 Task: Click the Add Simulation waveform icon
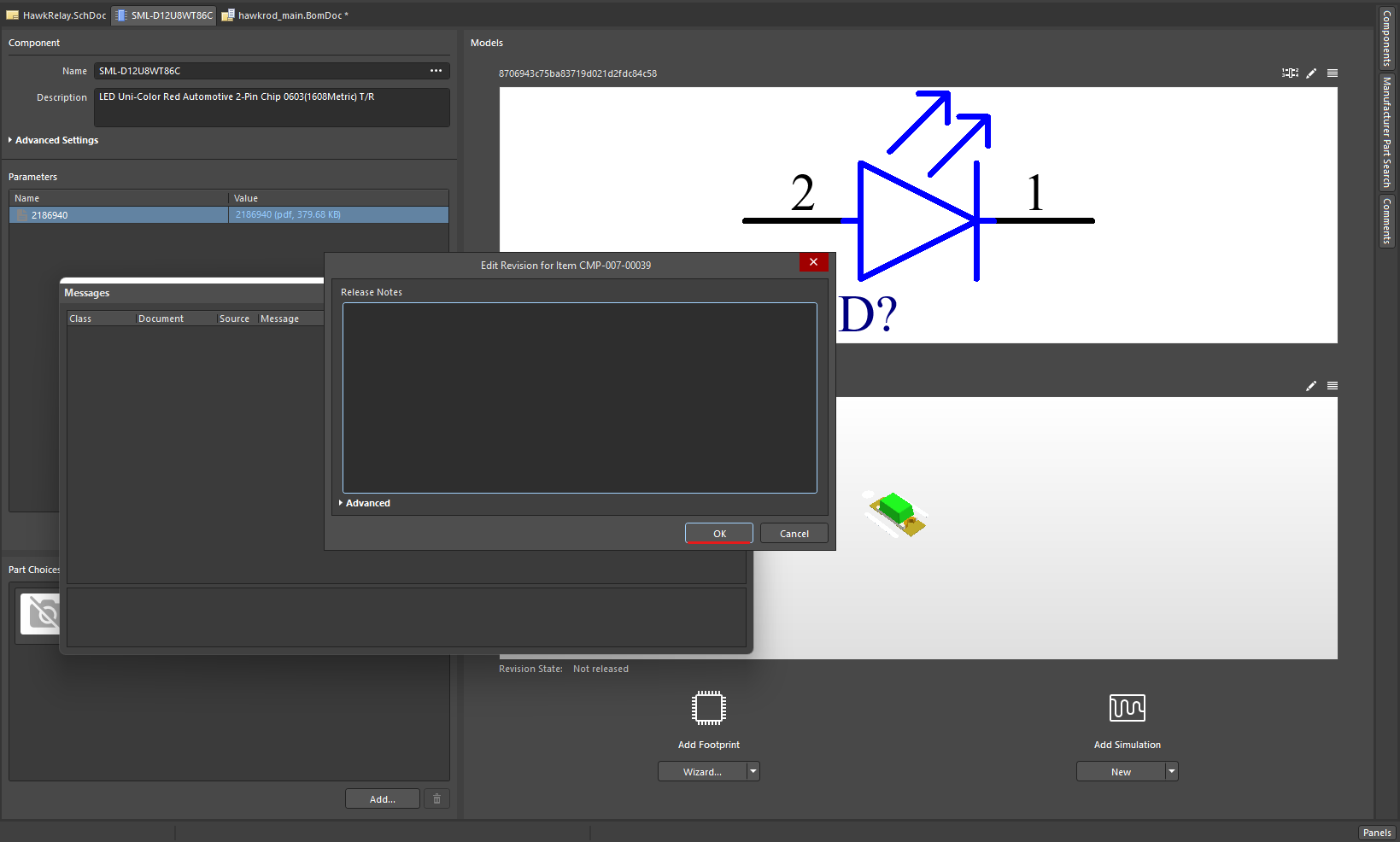tap(1127, 708)
